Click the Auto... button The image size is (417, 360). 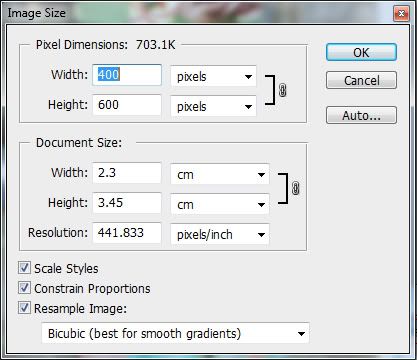[361, 115]
